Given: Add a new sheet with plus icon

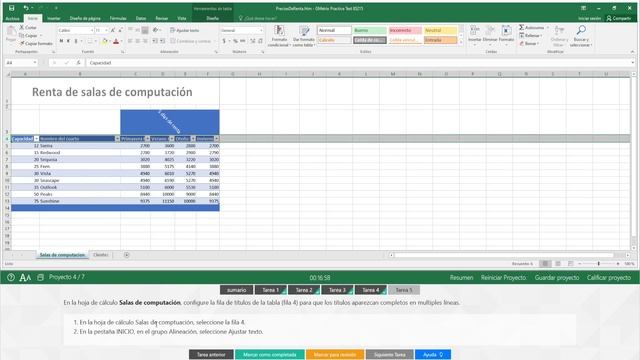Looking at the screenshot, I should click(127, 255).
